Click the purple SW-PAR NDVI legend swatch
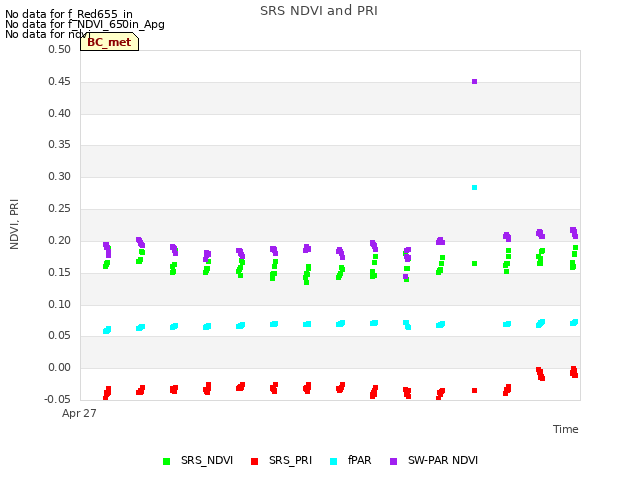Viewport: 640px width, 480px height. point(393,462)
